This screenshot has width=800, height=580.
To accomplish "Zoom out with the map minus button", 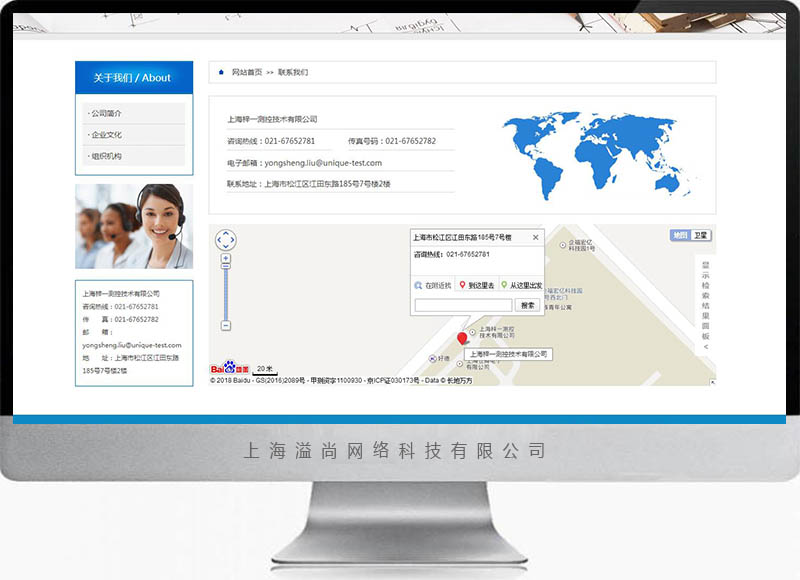I will 226,325.
